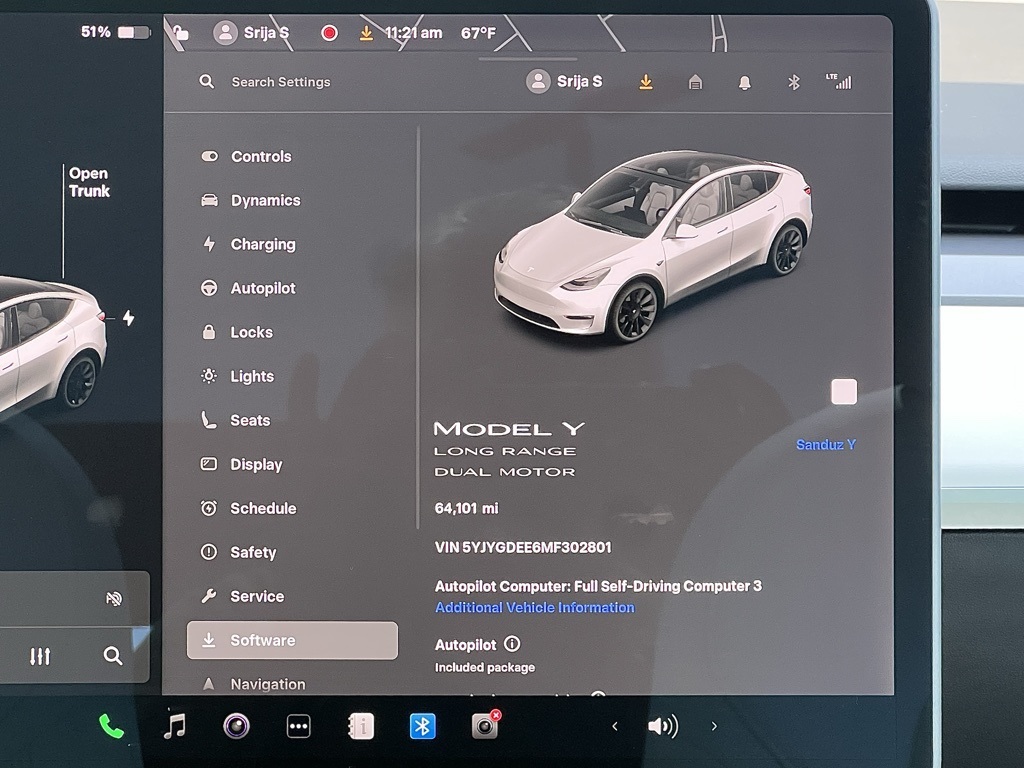This screenshot has width=1024, height=768.
Task: Click the garage HomeLink icon
Action: point(696,82)
